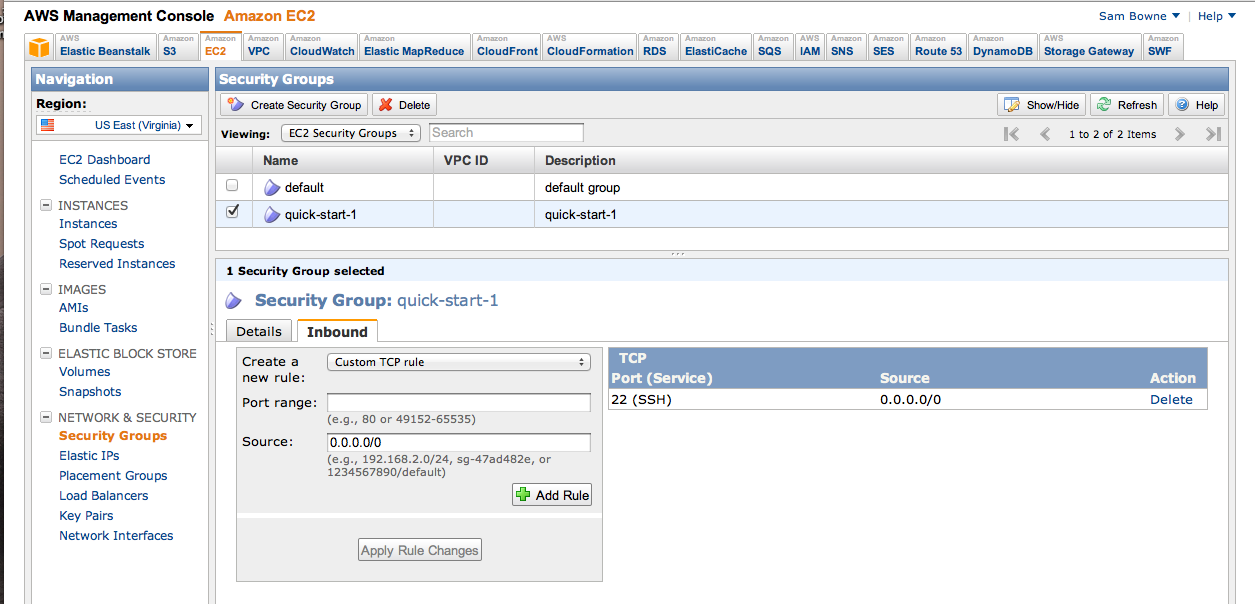The width and height of the screenshot is (1255, 604).
Task: Switch to the Elastic Beanstalk service tab
Action: click(104, 47)
